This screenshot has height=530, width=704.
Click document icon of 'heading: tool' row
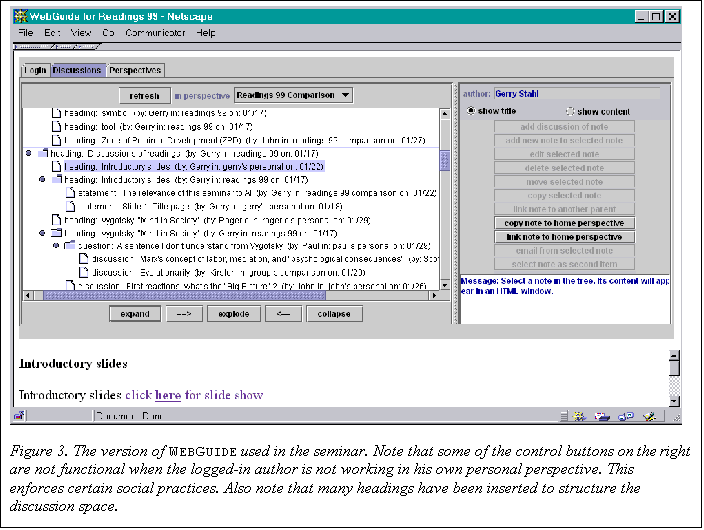56,127
